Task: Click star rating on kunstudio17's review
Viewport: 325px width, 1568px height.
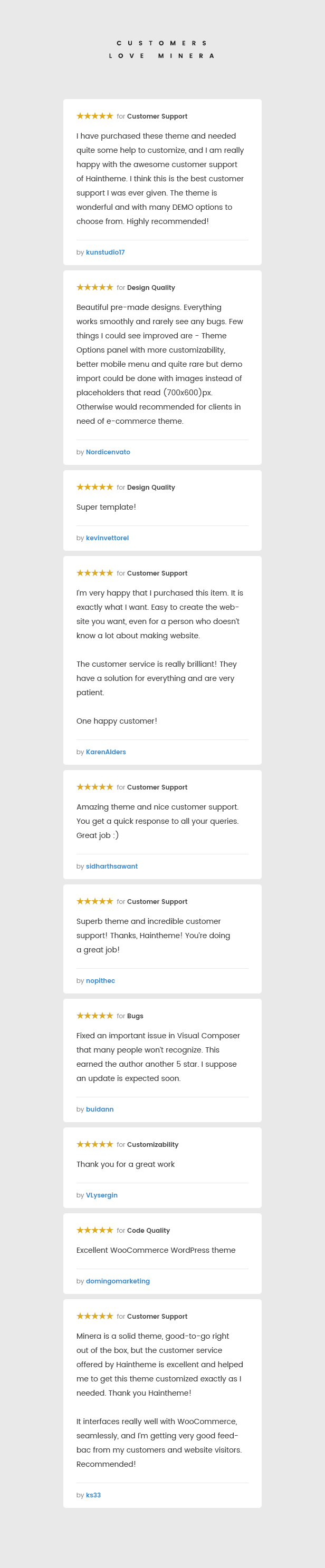Action: click(94, 116)
